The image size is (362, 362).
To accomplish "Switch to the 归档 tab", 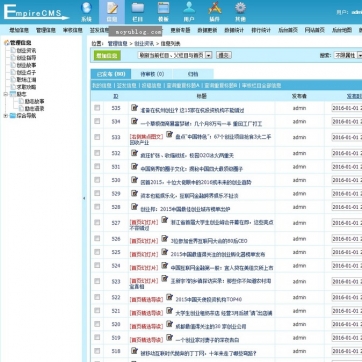I will [x=193, y=74].
